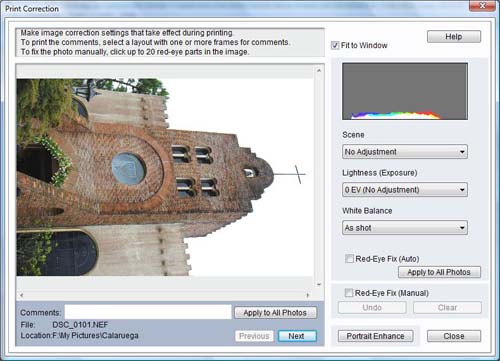500x361 pixels.
Task: Open the White Balance dropdown
Action: [x=405, y=228]
